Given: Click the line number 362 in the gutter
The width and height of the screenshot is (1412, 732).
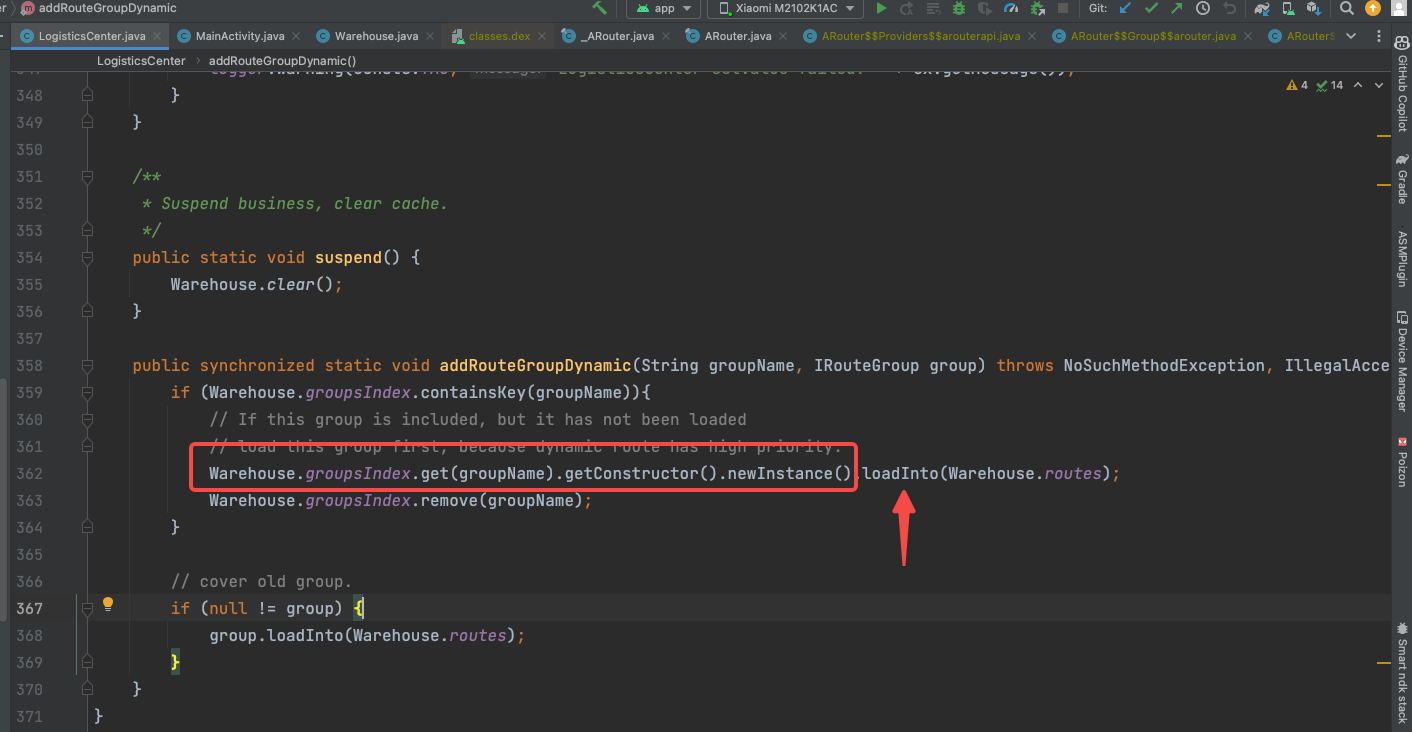Looking at the screenshot, I should tap(28, 473).
